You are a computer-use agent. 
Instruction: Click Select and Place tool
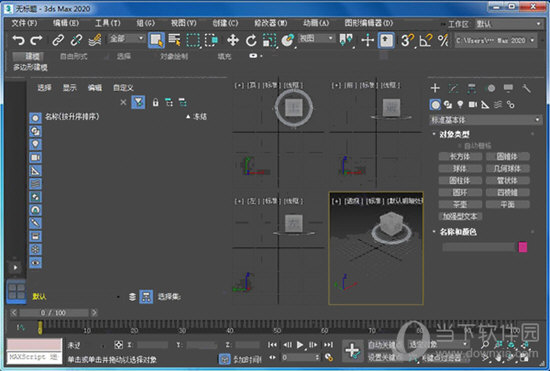pos(287,40)
